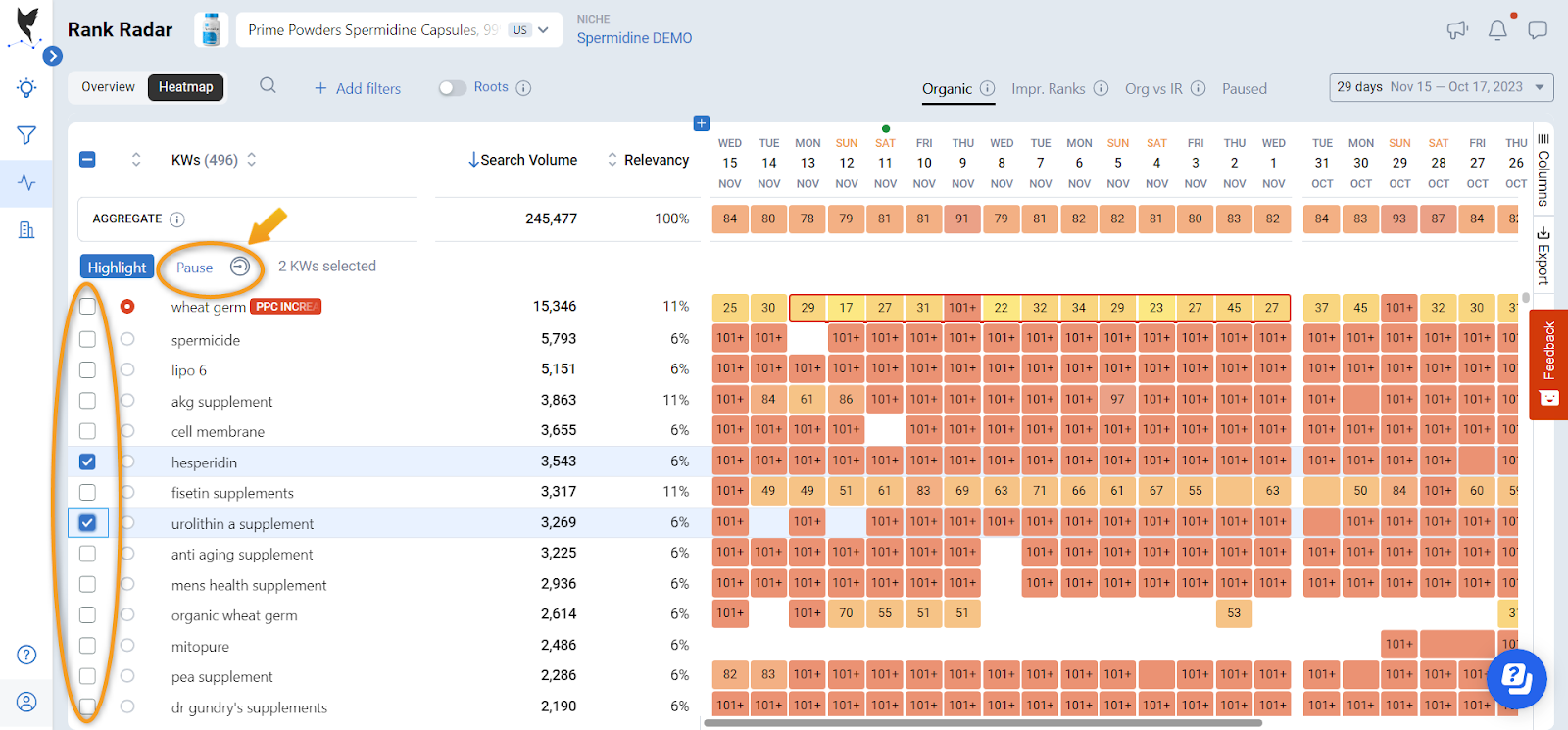The image size is (1568, 730).
Task: Open the Spermidine DEMO niche link
Action: (634, 38)
